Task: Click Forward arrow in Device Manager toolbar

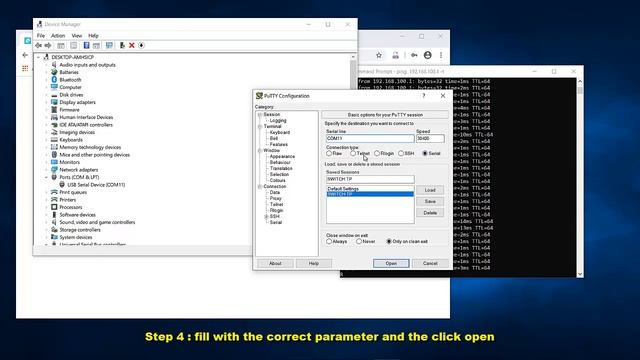Action: (48, 45)
